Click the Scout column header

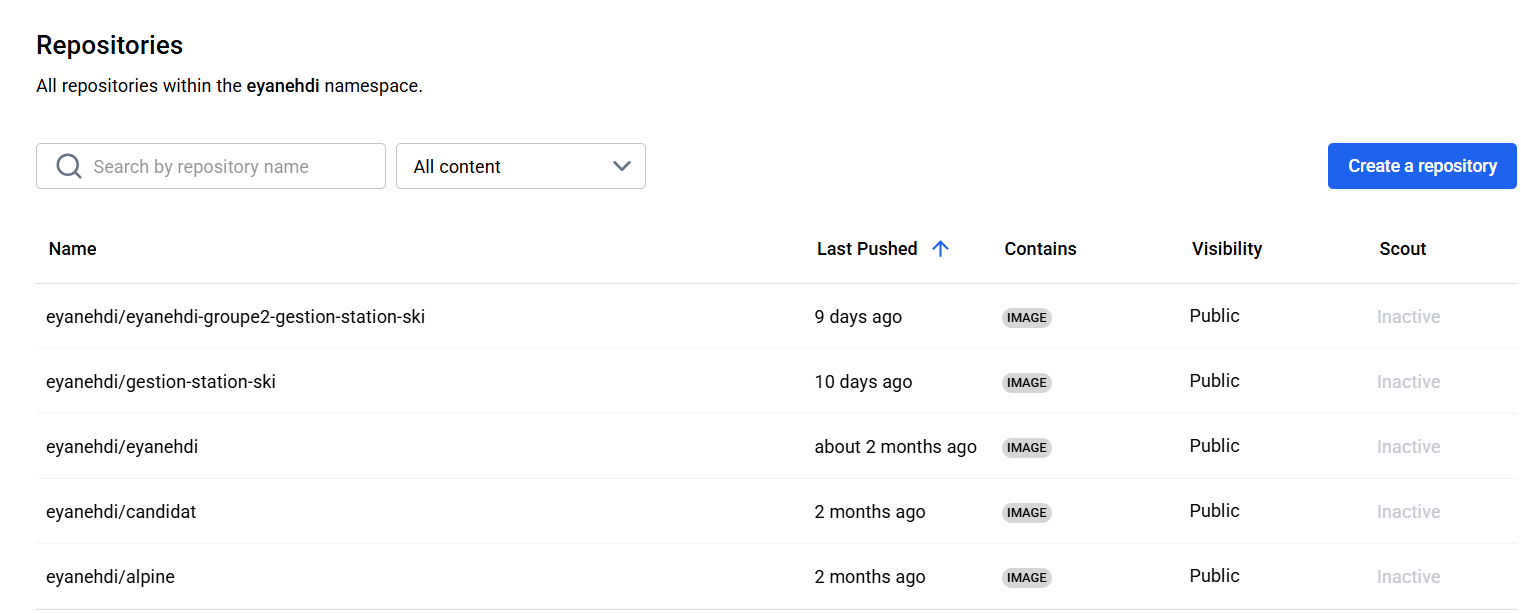(x=1402, y=248)
